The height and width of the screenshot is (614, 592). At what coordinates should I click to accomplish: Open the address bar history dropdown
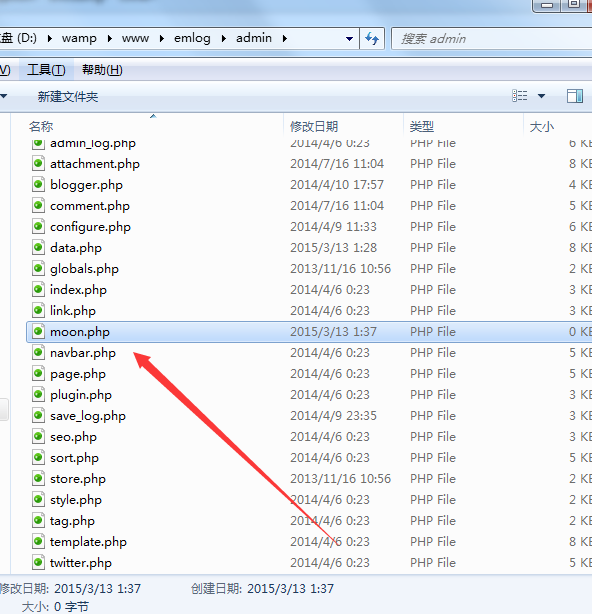[x=349, y=39]
